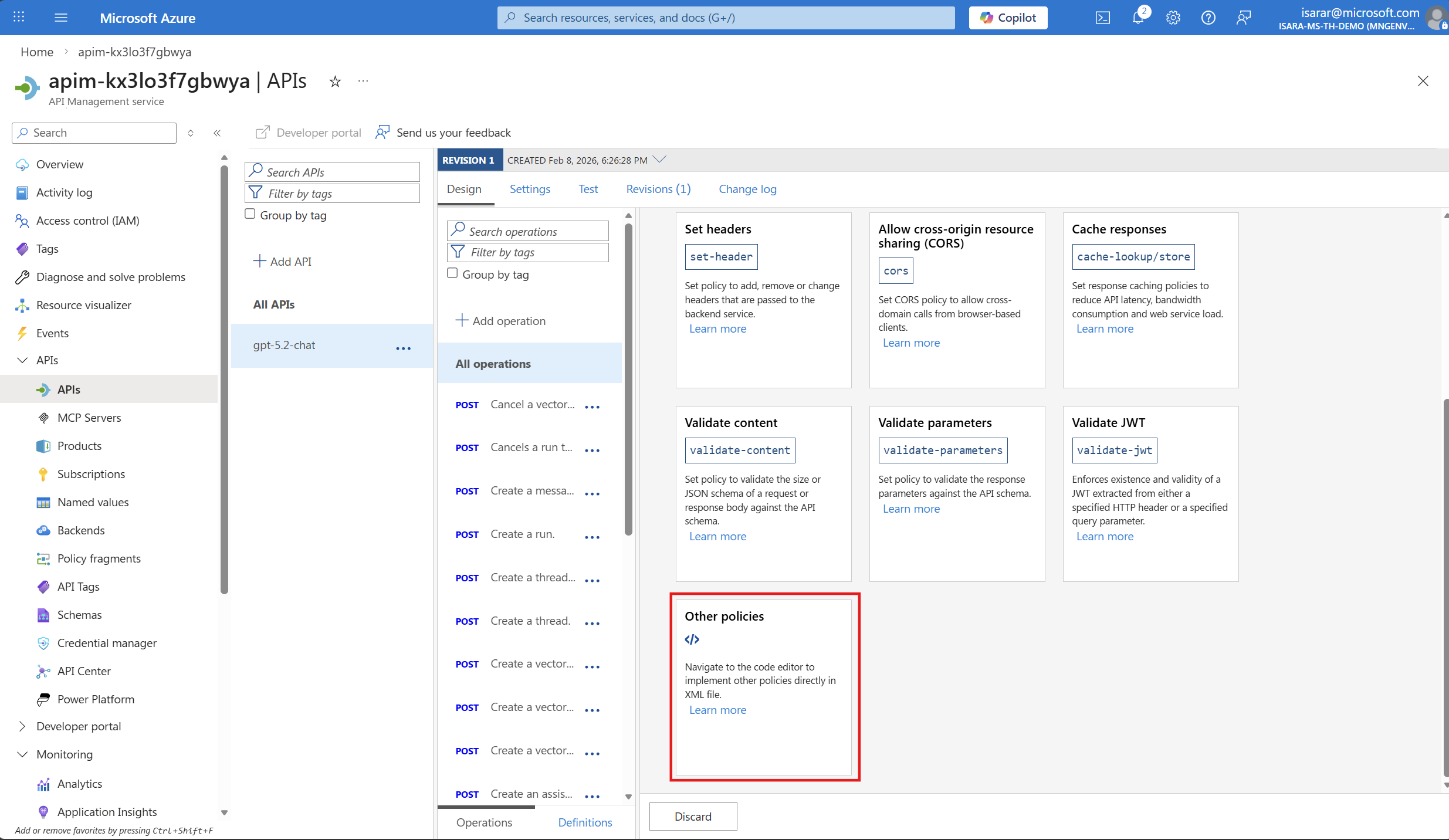This screenshot has height=840, width=1449.
Task: Open Tags in the sidebar
Action: (47, 249)
